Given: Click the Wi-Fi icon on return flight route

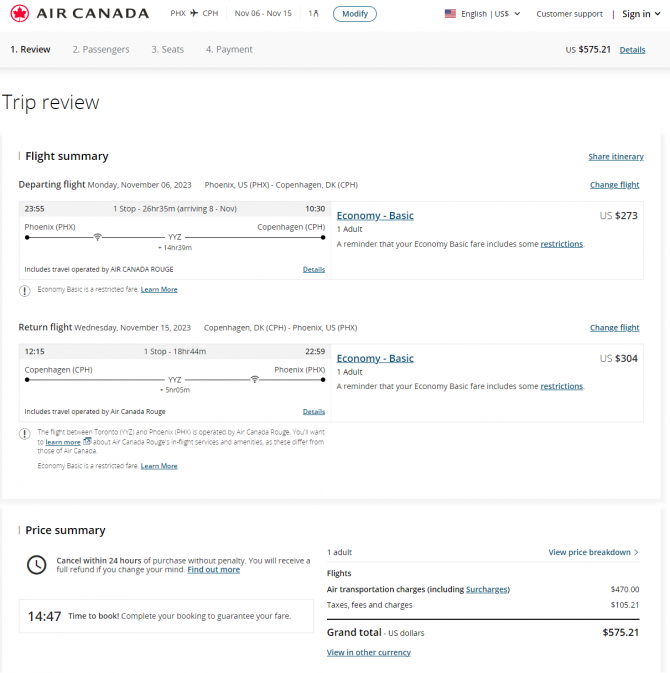Looking at the screenshot, I should [255, 379].
